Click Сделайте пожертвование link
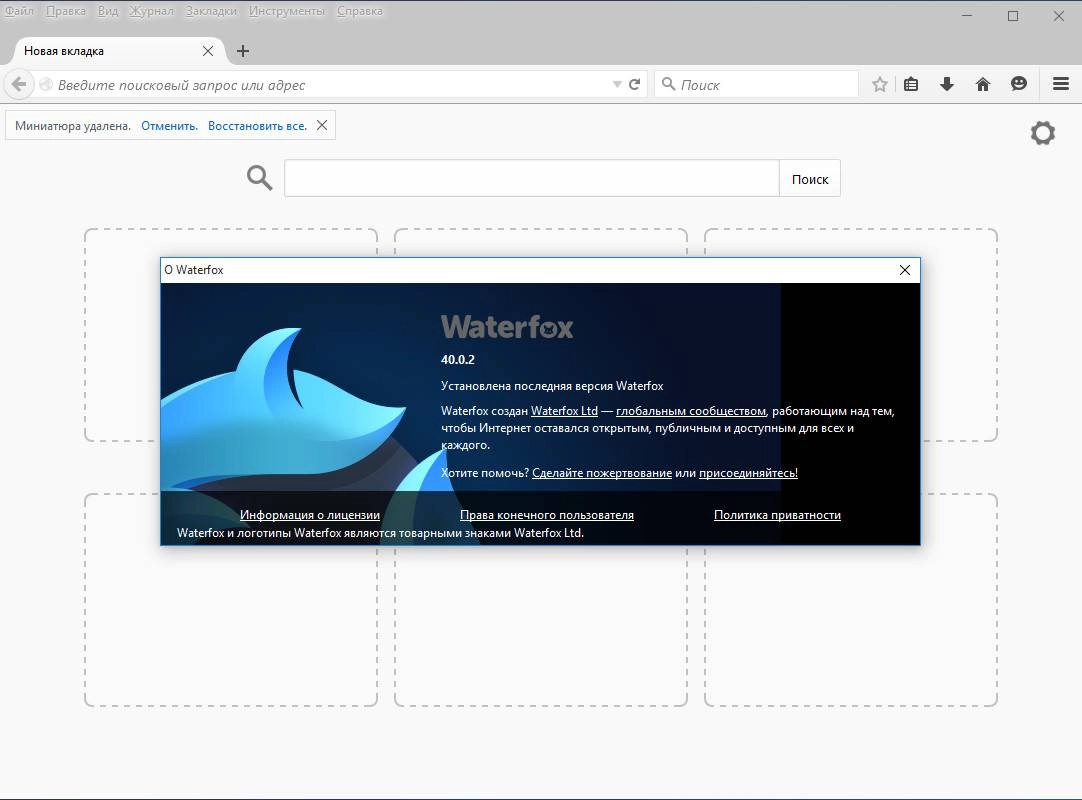1082x800 pixels. [602, 473]
